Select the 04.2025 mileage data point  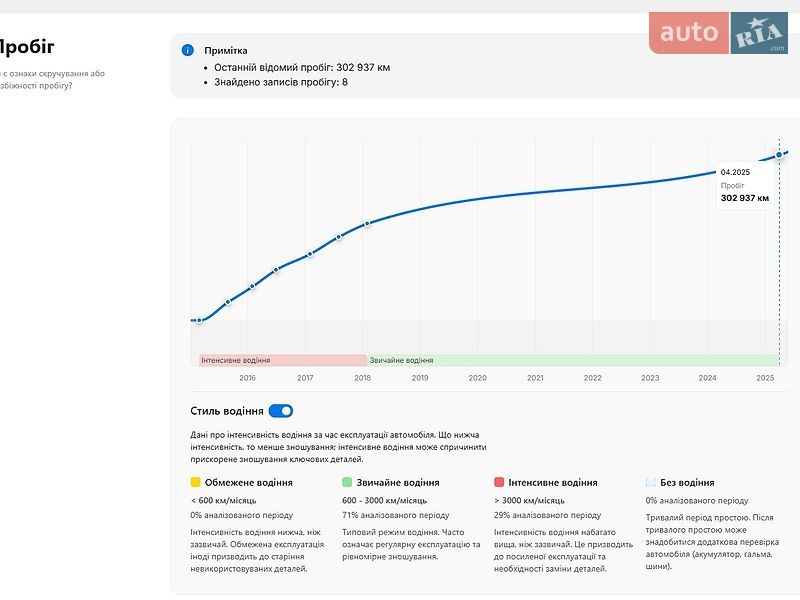[779, 155]
